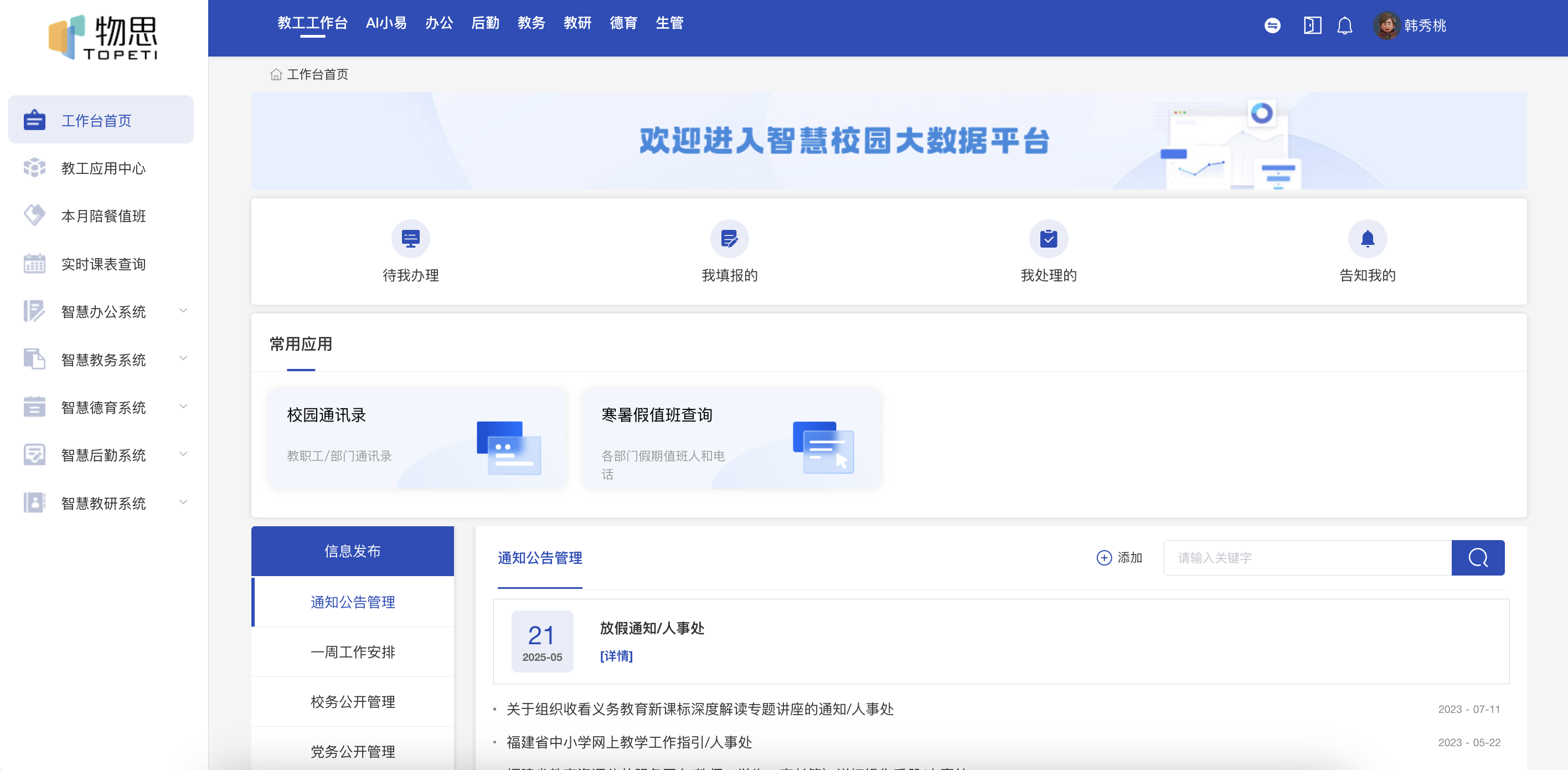Select 一周工作安排 in the info panel
The image size is (1568, 770).
353,652
